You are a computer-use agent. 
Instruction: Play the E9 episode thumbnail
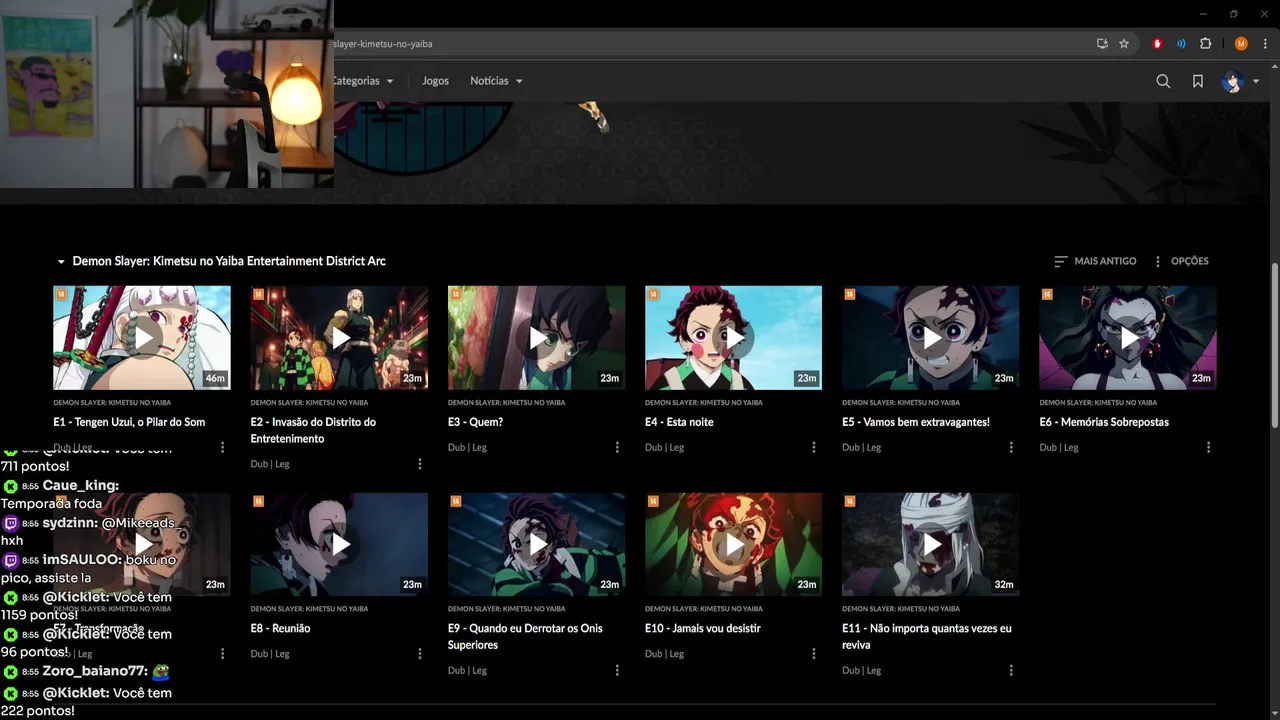(536, 544)
